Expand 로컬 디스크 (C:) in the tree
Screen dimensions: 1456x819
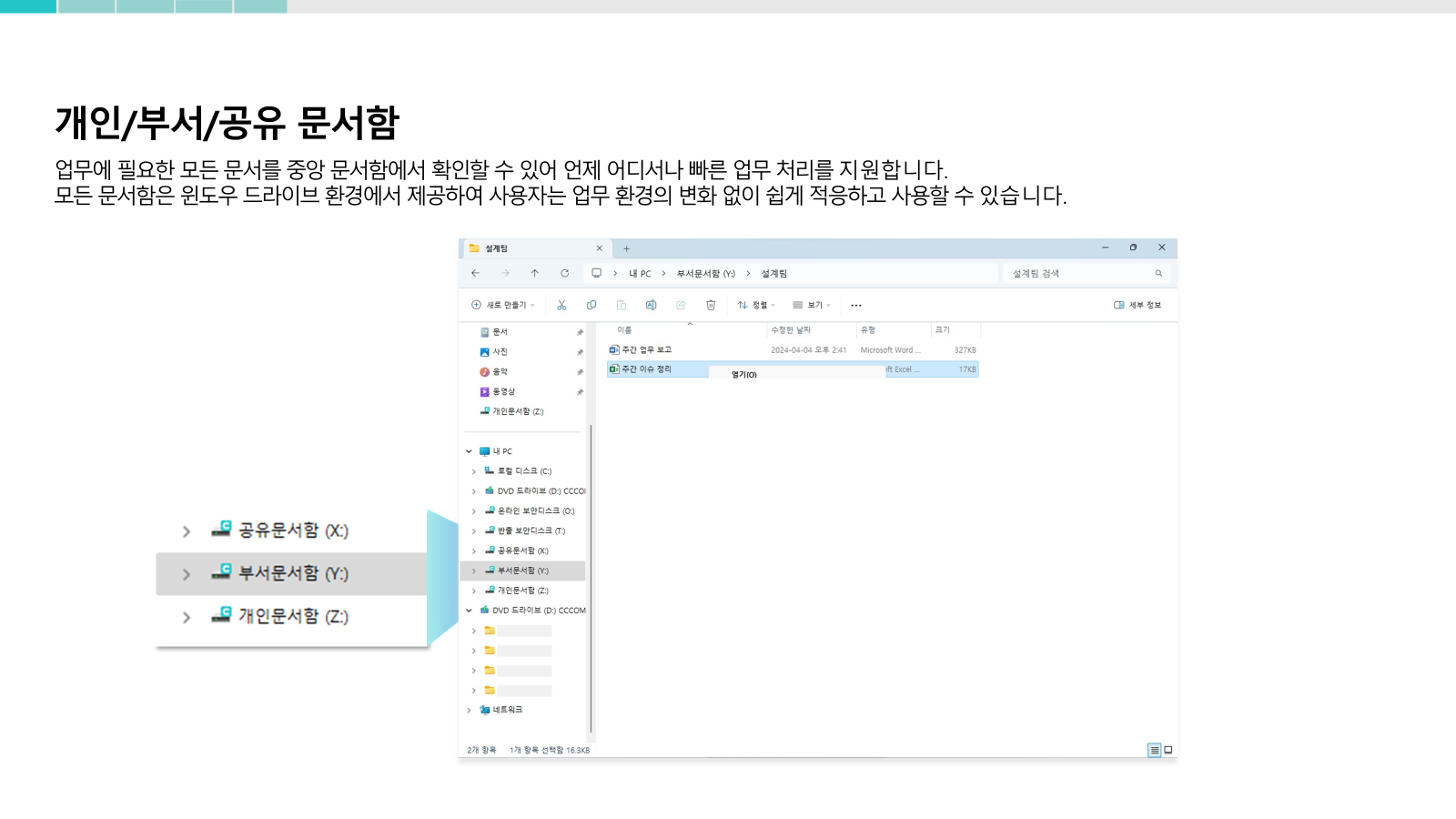(x=474, y=471)
